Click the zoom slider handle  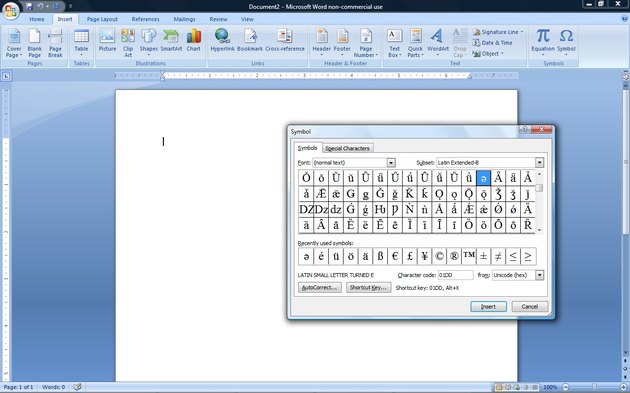[x=594, y=387]
